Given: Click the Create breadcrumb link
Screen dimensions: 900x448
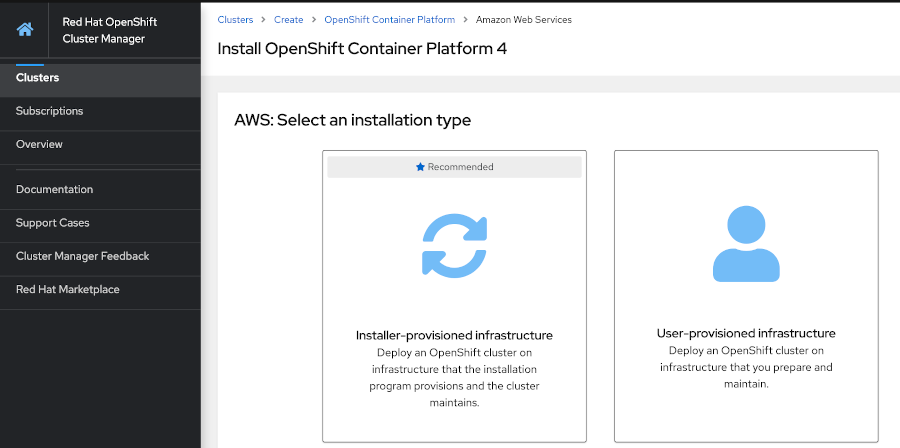Looking at the screenshot, I should (289, 20).
